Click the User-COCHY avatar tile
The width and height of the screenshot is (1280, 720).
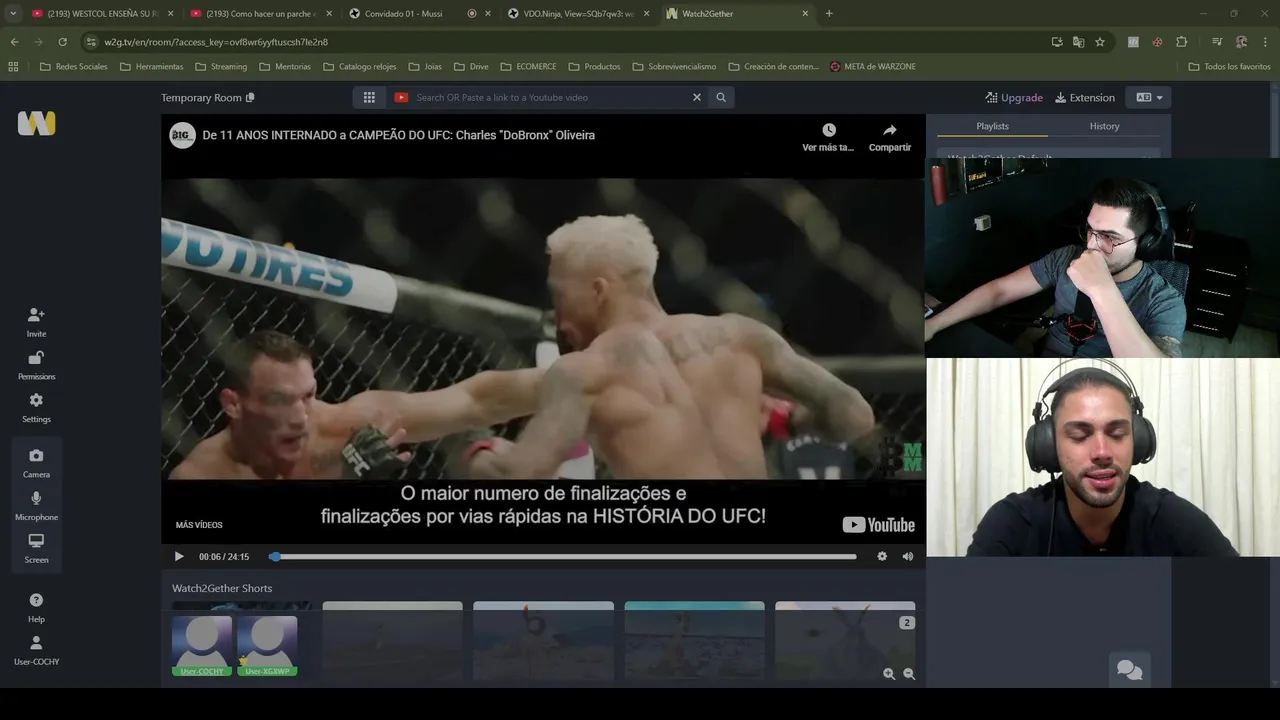coord(202,645)
